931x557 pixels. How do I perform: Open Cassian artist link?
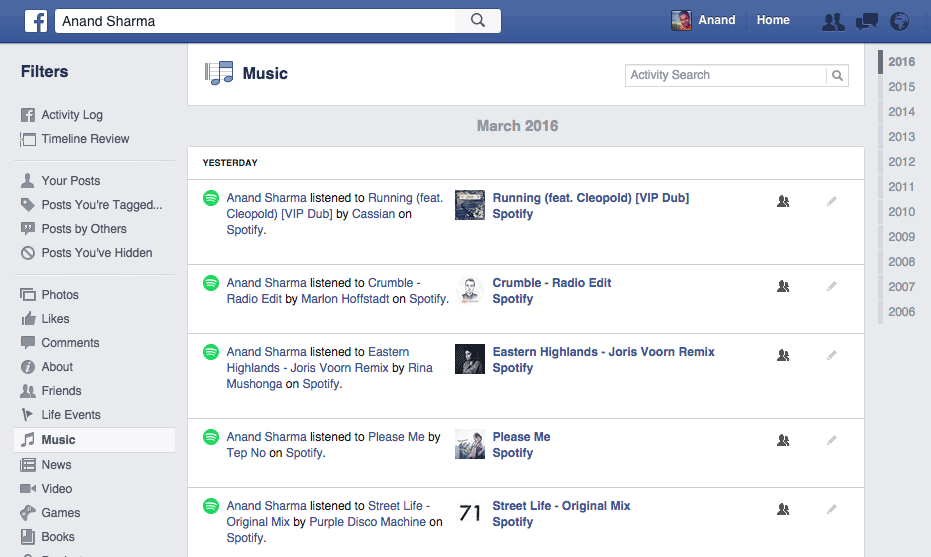click(x=373, y=214)
